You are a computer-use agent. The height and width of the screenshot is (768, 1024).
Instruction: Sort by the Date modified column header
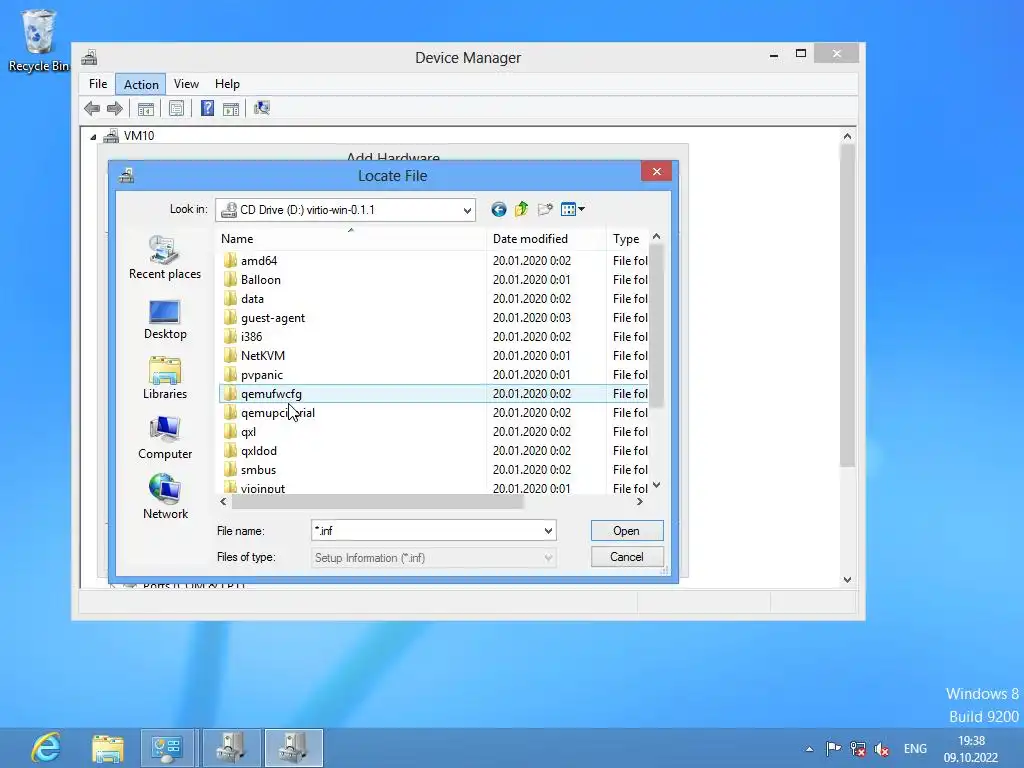point(546,239)
